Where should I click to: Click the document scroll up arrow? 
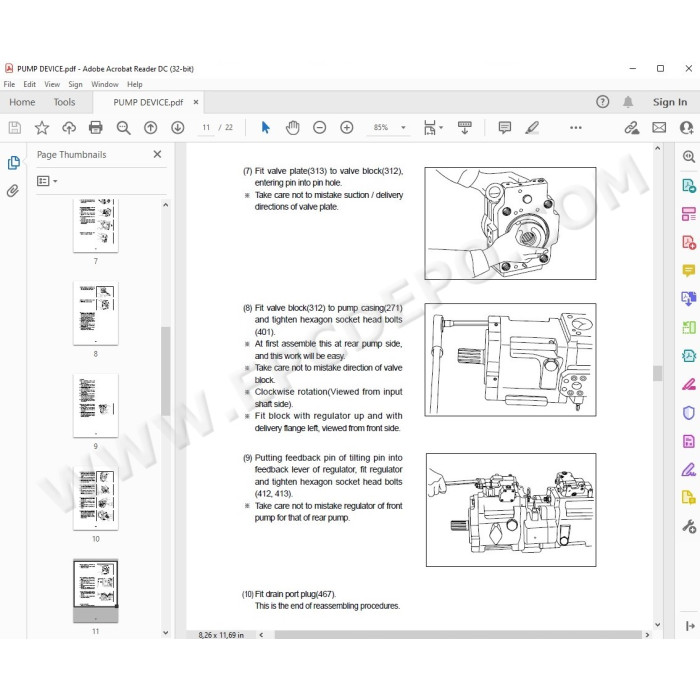658,148
